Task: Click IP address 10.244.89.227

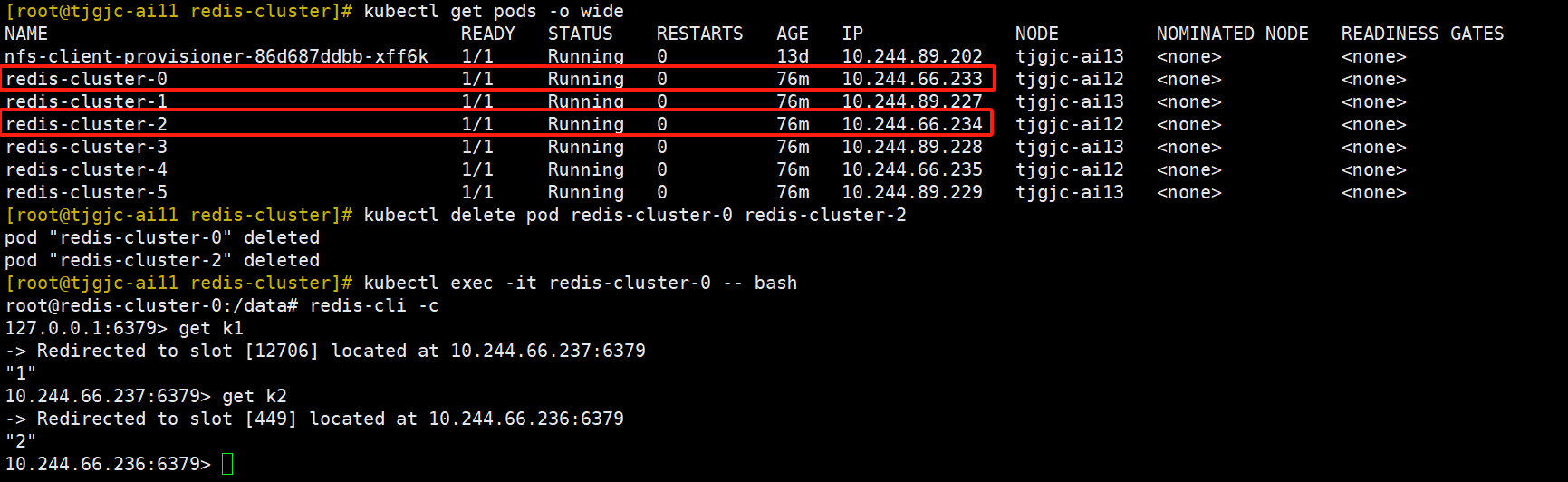Action: coord(912,101)
